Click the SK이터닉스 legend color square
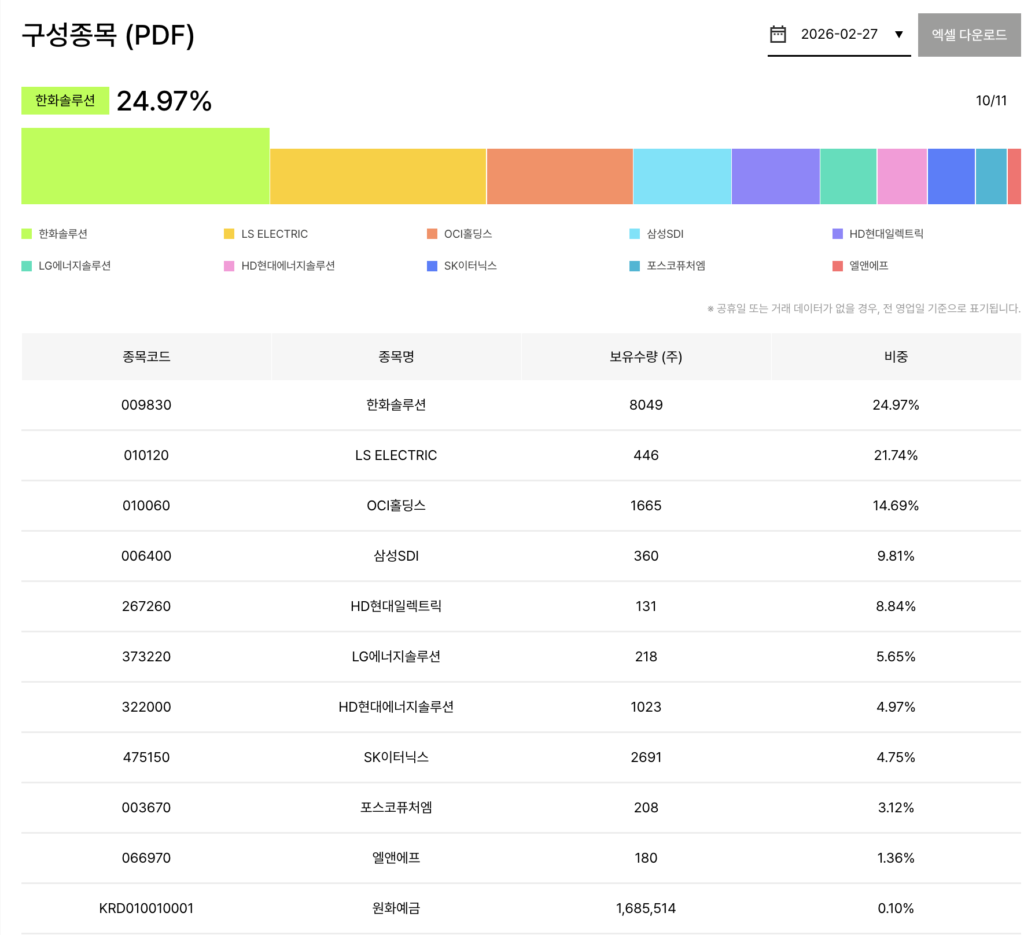 coord(432,266)
